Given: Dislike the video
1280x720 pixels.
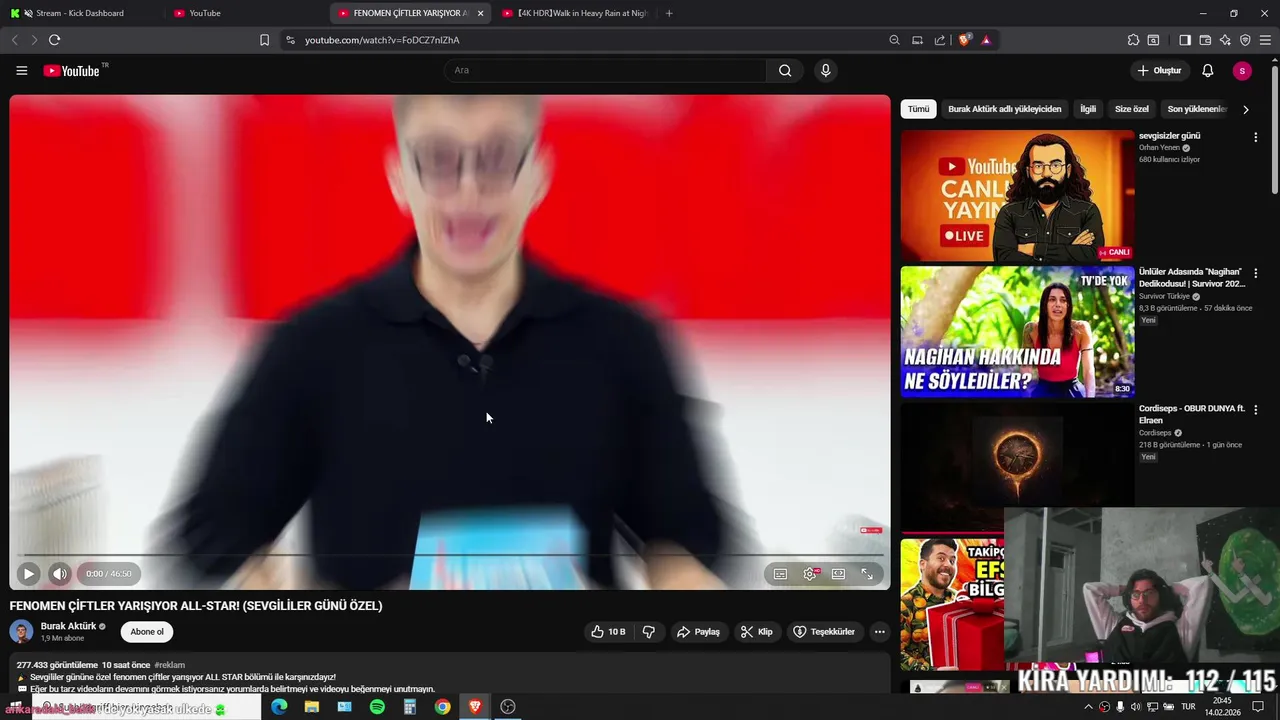Looking at the screenshot, I should 648,632.
